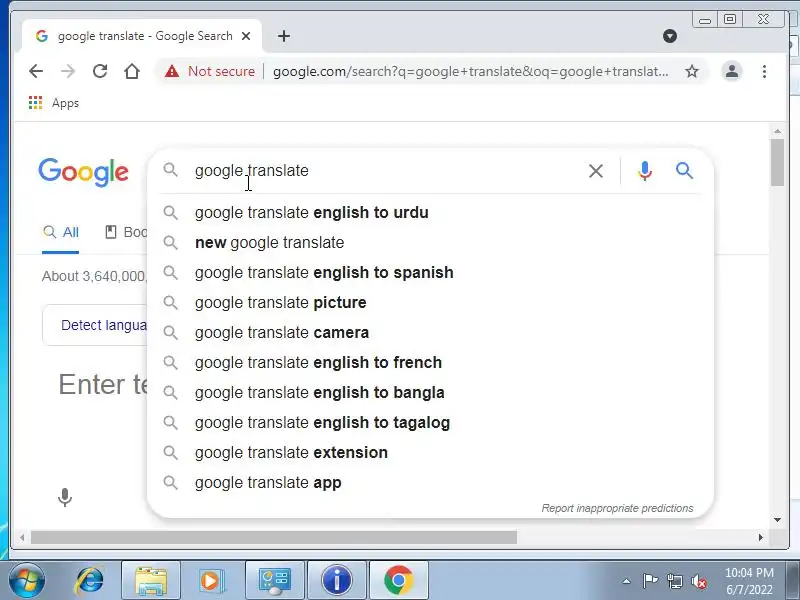Choose suggestion google translate extension

291,452
